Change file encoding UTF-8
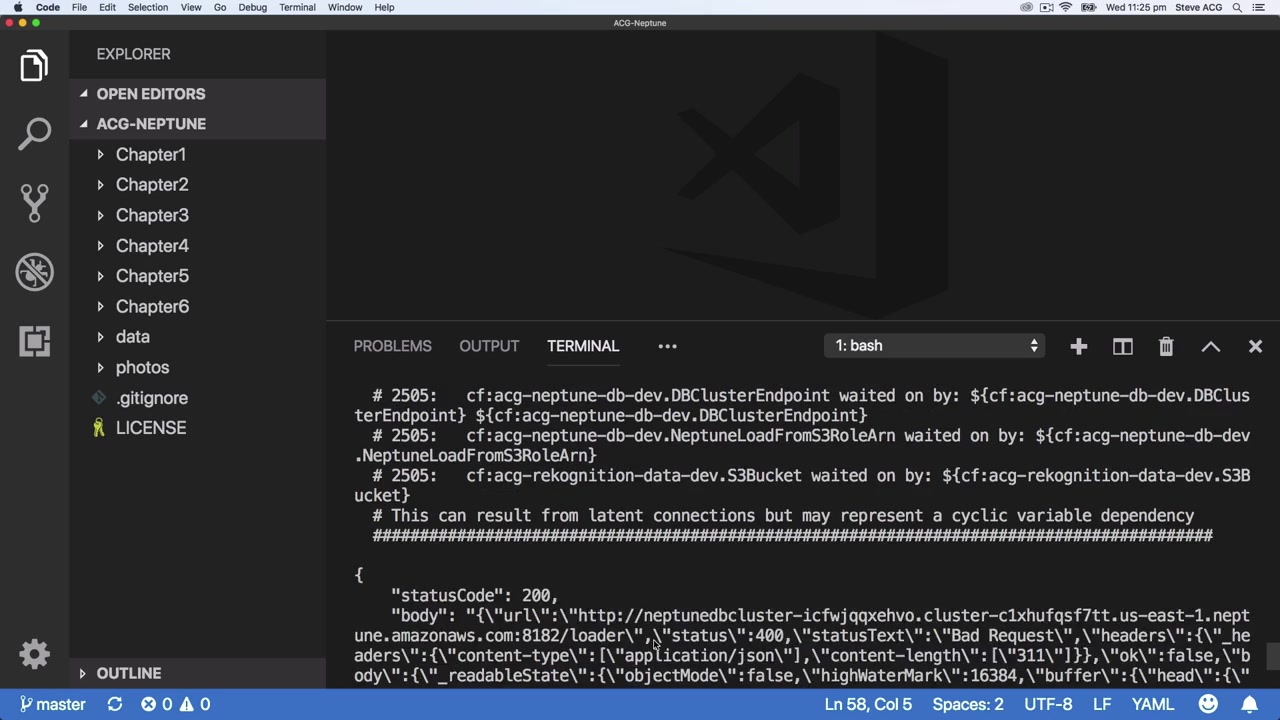The image size is (1280, 720). (1048, 704)
